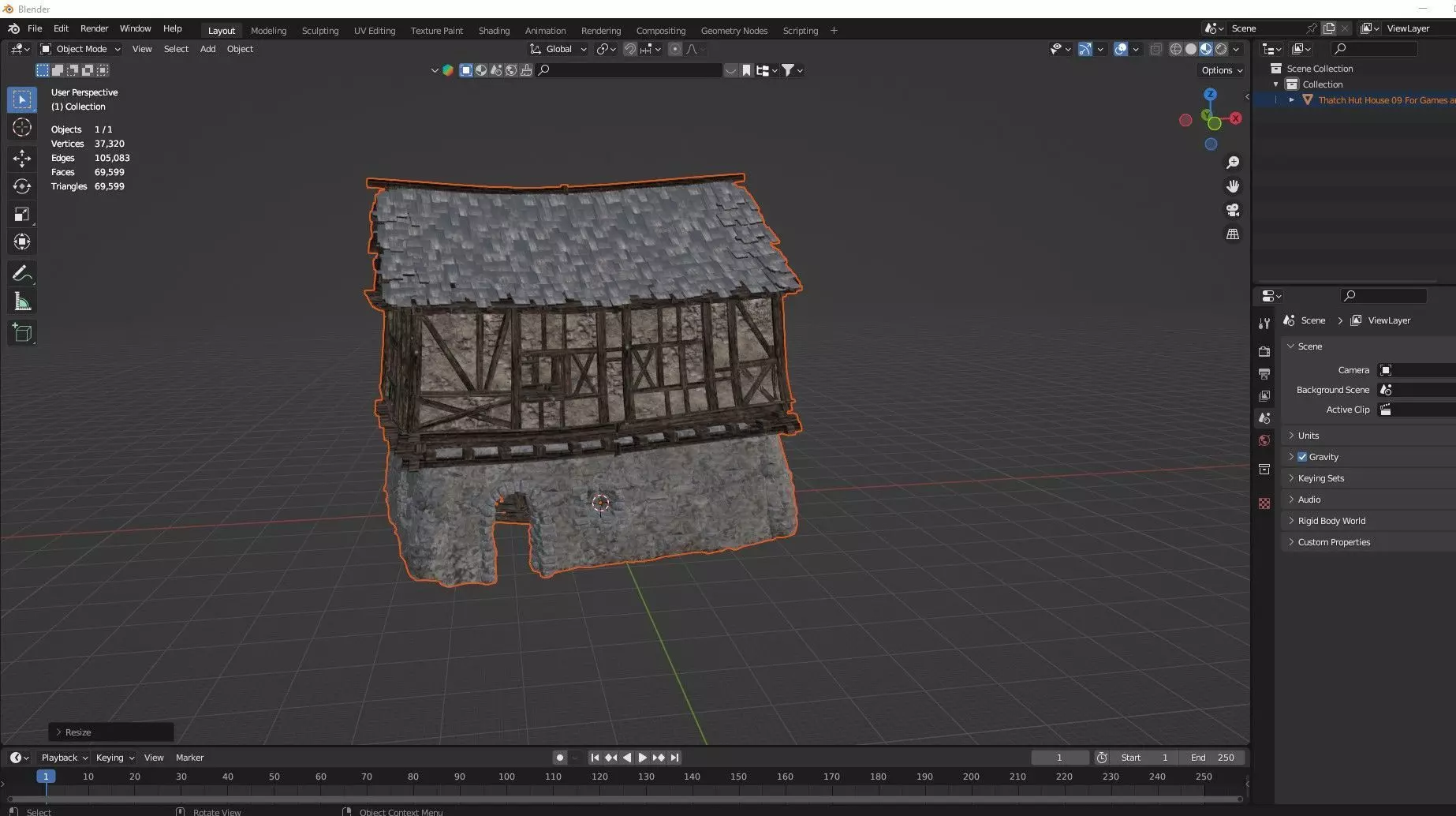Switch to the UV Editing workspace tab

click(x=375, y=31)
